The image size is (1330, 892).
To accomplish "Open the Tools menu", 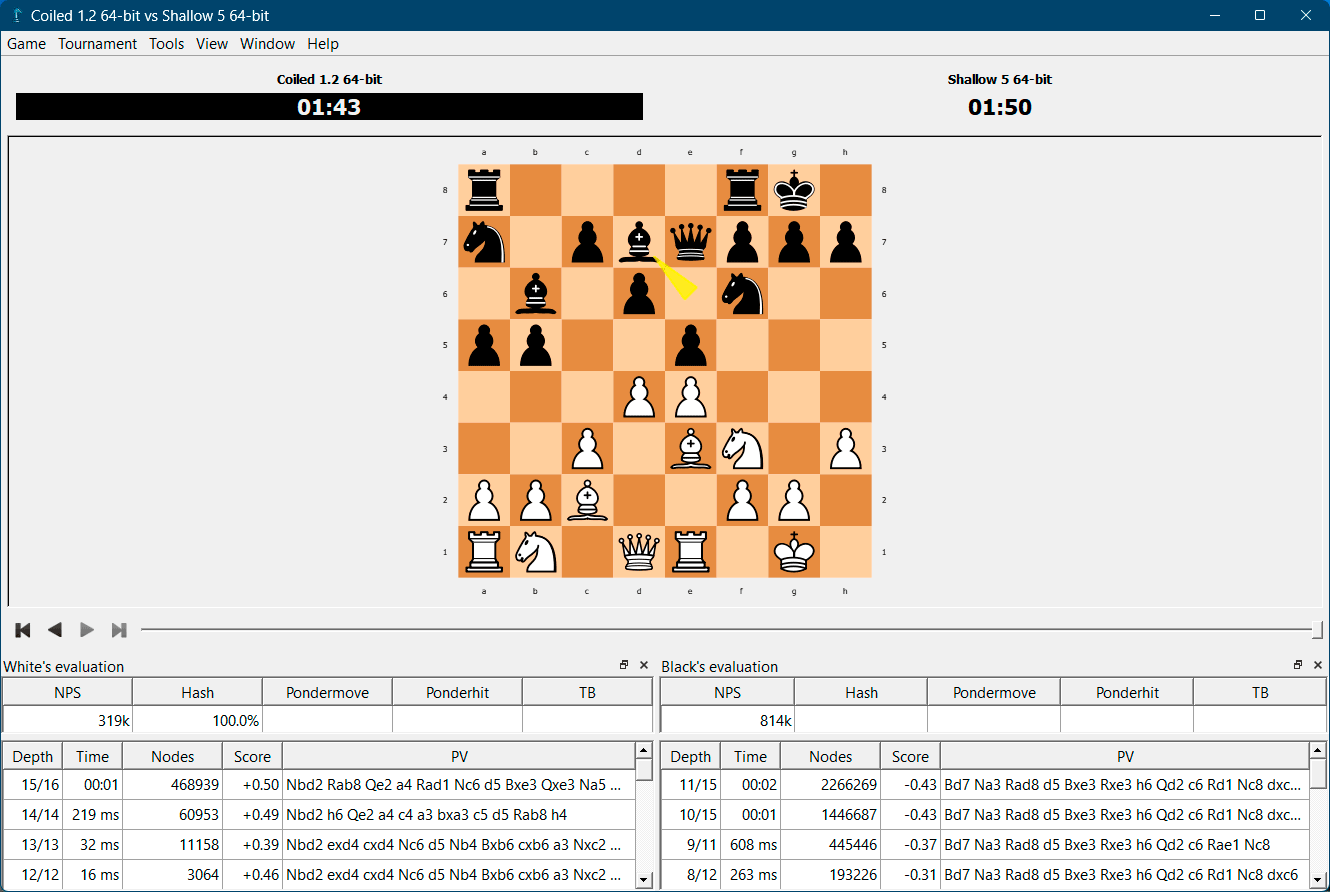I will click(x=167, y=44).
